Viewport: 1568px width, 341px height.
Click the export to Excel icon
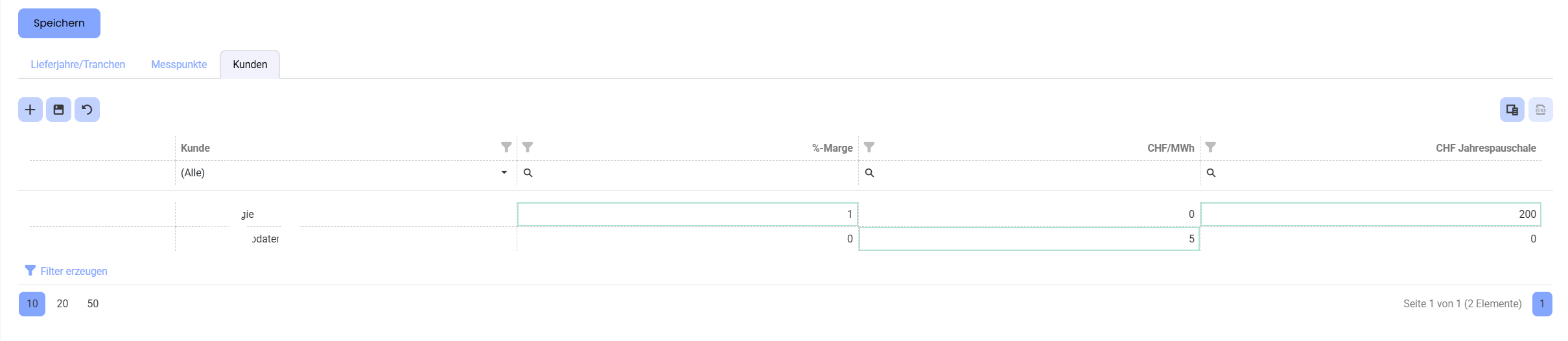1541,110
